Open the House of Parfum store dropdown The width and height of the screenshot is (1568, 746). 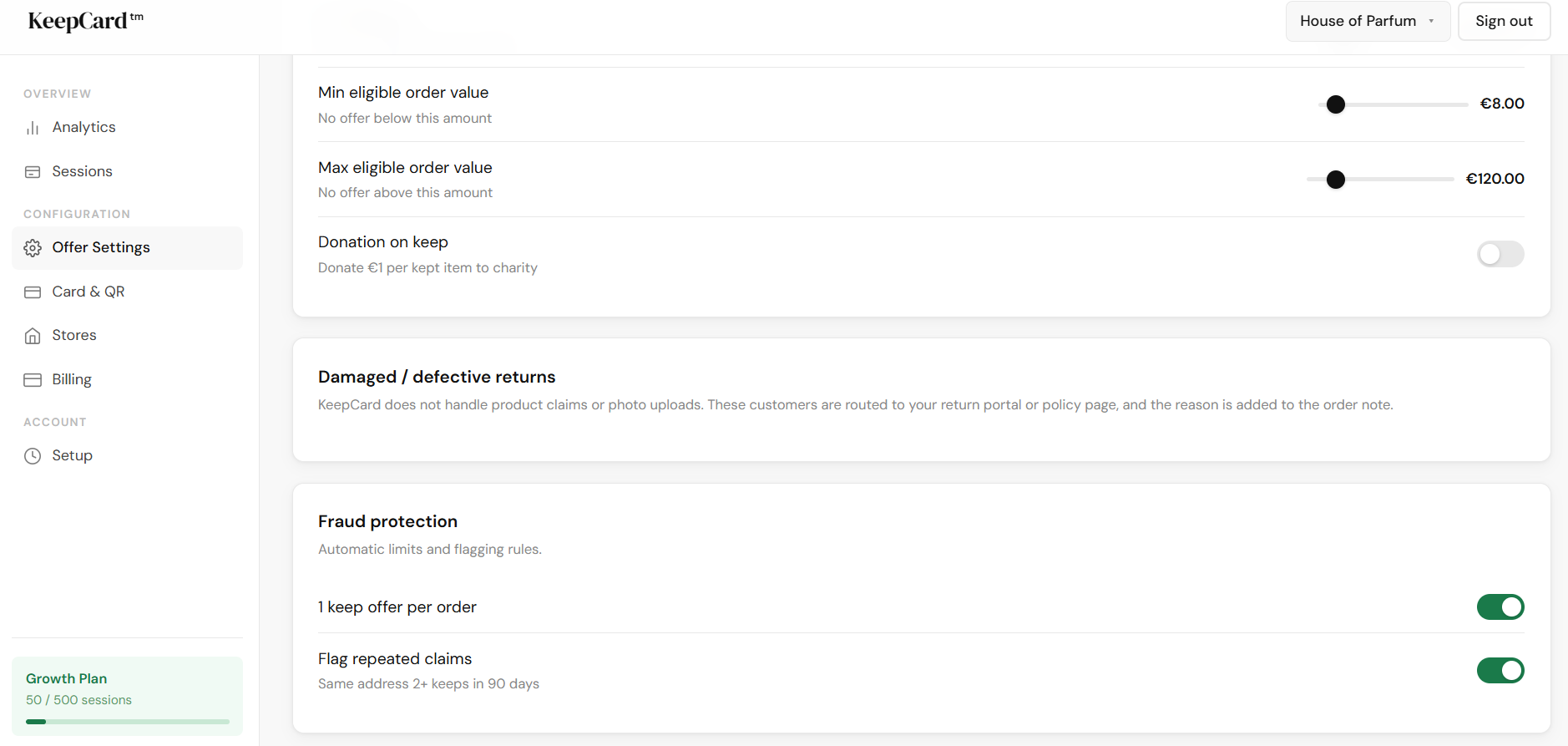pos(1368,22)
